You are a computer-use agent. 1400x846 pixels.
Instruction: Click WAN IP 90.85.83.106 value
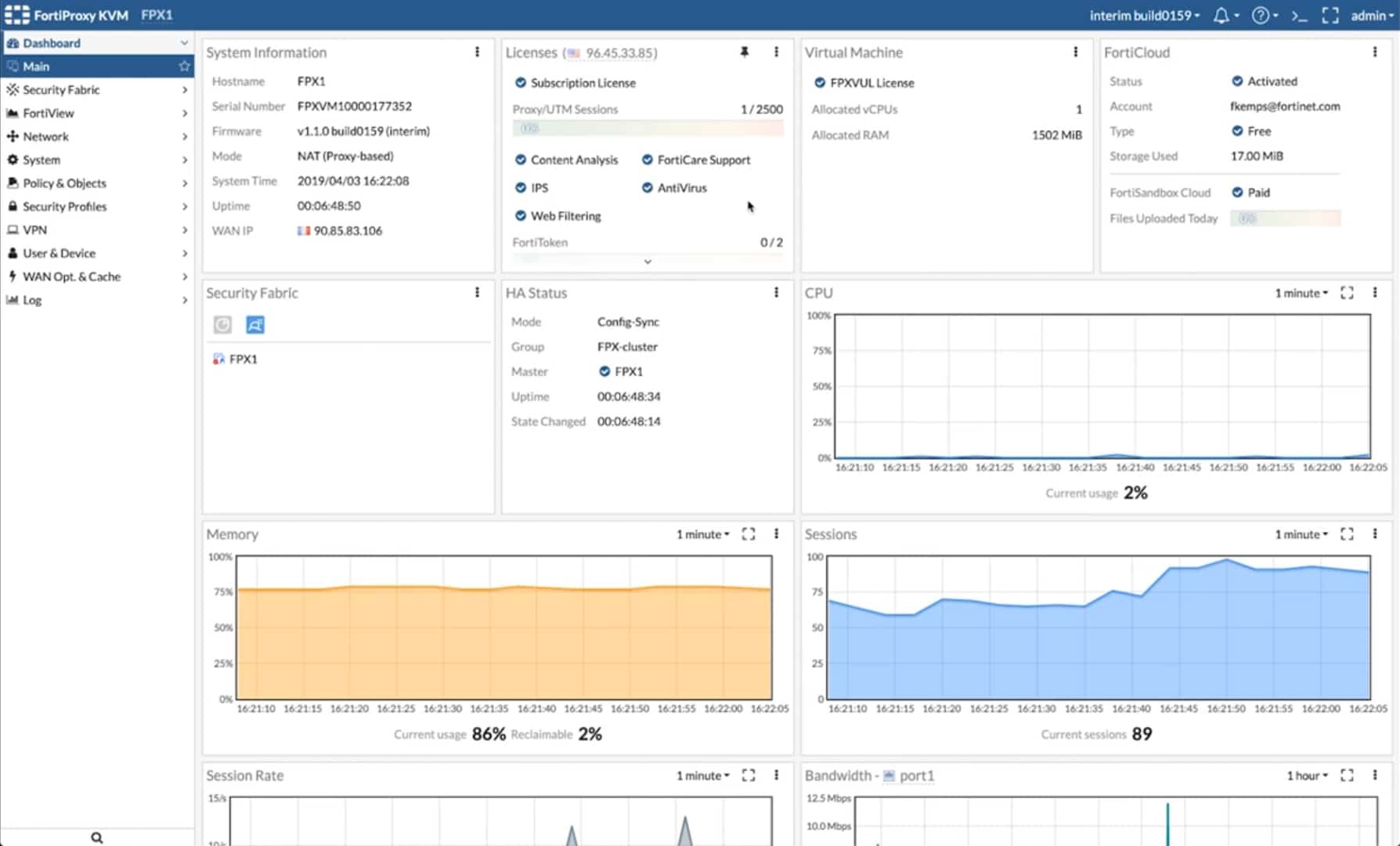click(340, 231)
